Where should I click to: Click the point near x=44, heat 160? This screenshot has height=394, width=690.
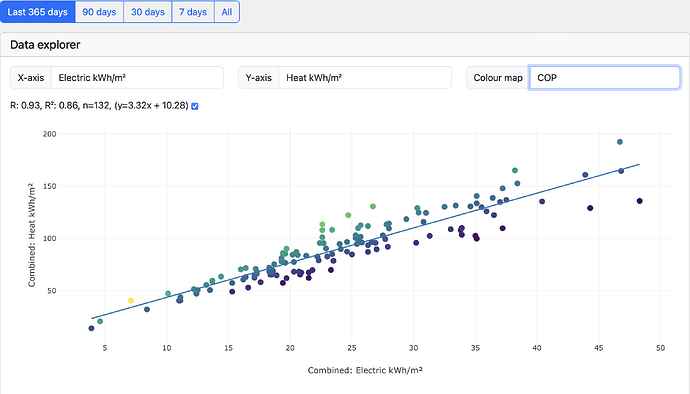(585, 175)
